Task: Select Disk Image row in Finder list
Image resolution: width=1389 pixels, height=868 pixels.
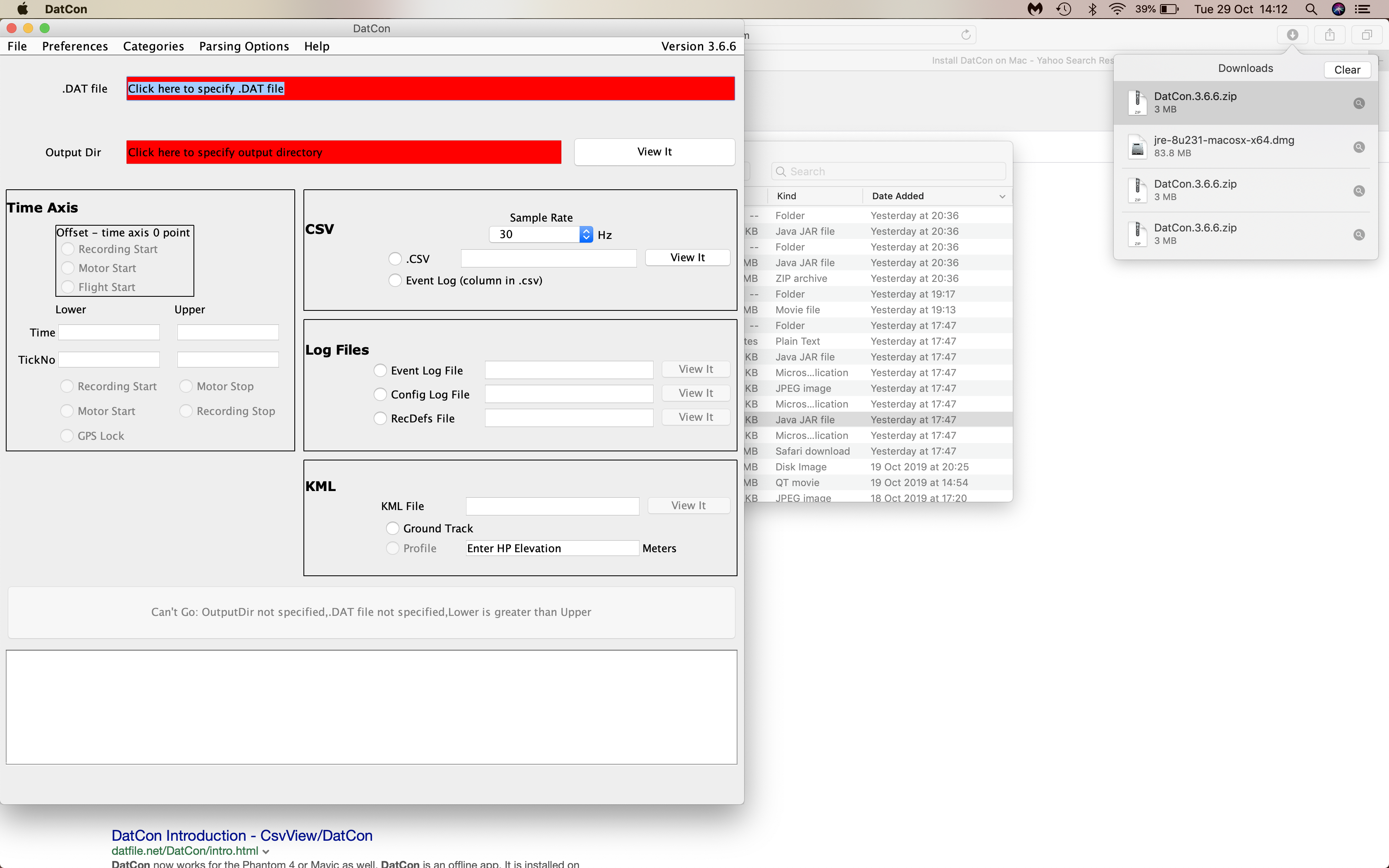Action: (x=878, y=467)
